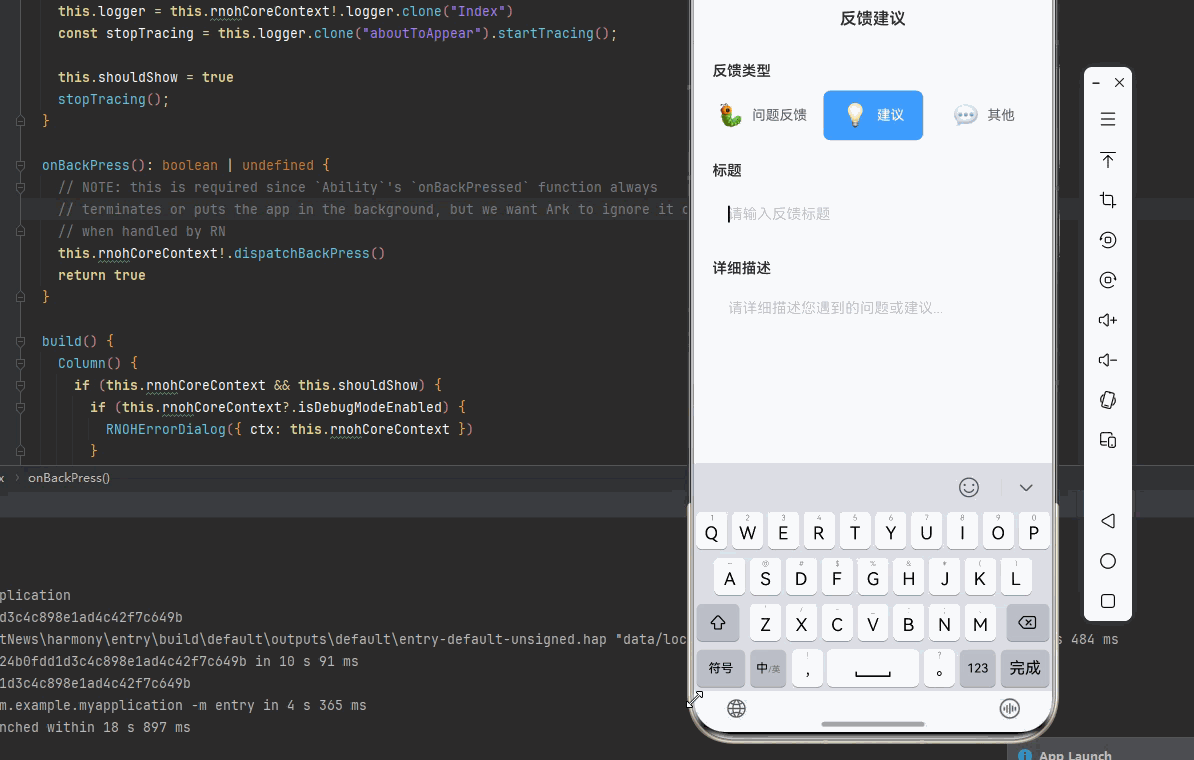Tap the E key

pyautogui.click(x=783, y=532)
